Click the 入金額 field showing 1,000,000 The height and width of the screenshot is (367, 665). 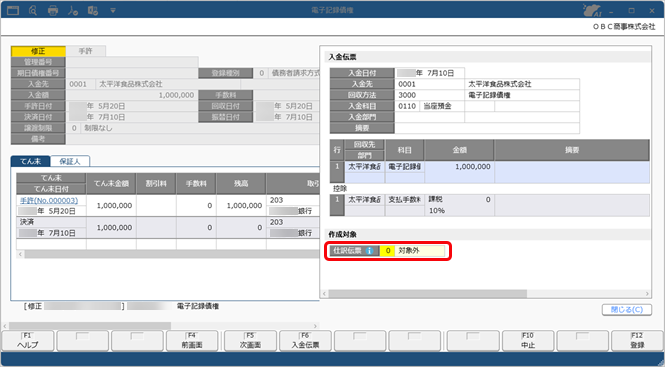point(132,95)
